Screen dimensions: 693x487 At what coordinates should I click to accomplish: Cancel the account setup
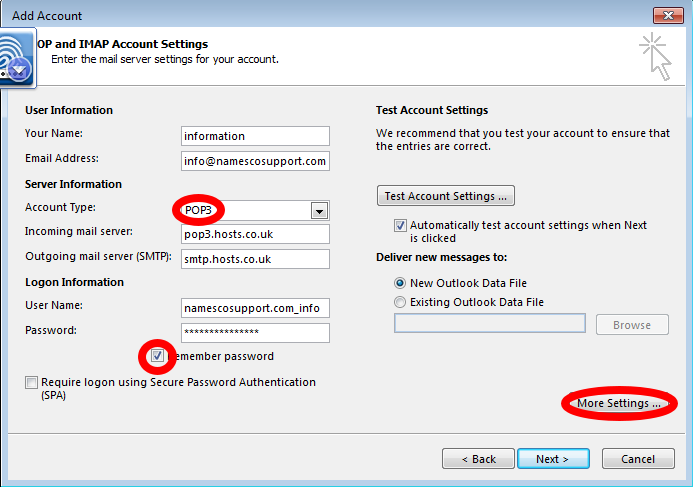[x=638, y=459]
